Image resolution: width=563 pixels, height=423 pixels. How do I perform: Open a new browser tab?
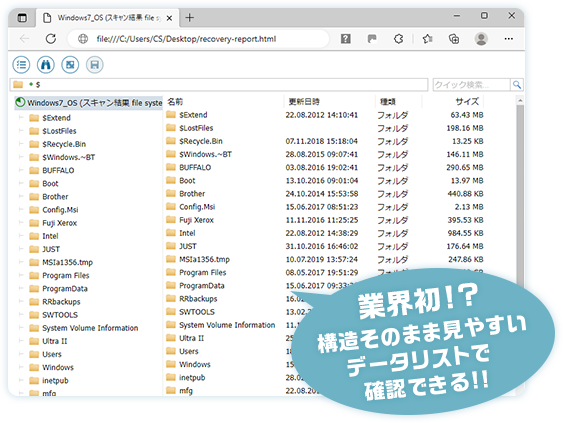click(x=190, y=17)
